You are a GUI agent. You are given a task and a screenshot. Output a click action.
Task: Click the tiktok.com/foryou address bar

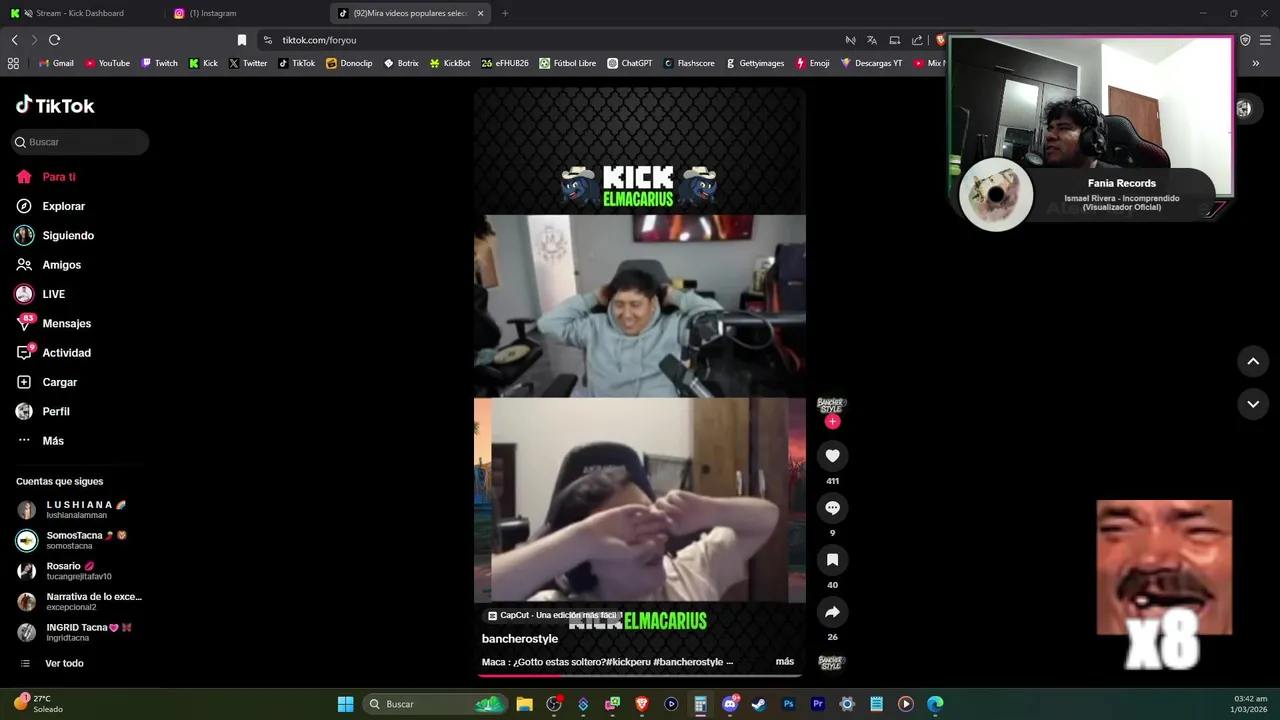click(550, 40)
